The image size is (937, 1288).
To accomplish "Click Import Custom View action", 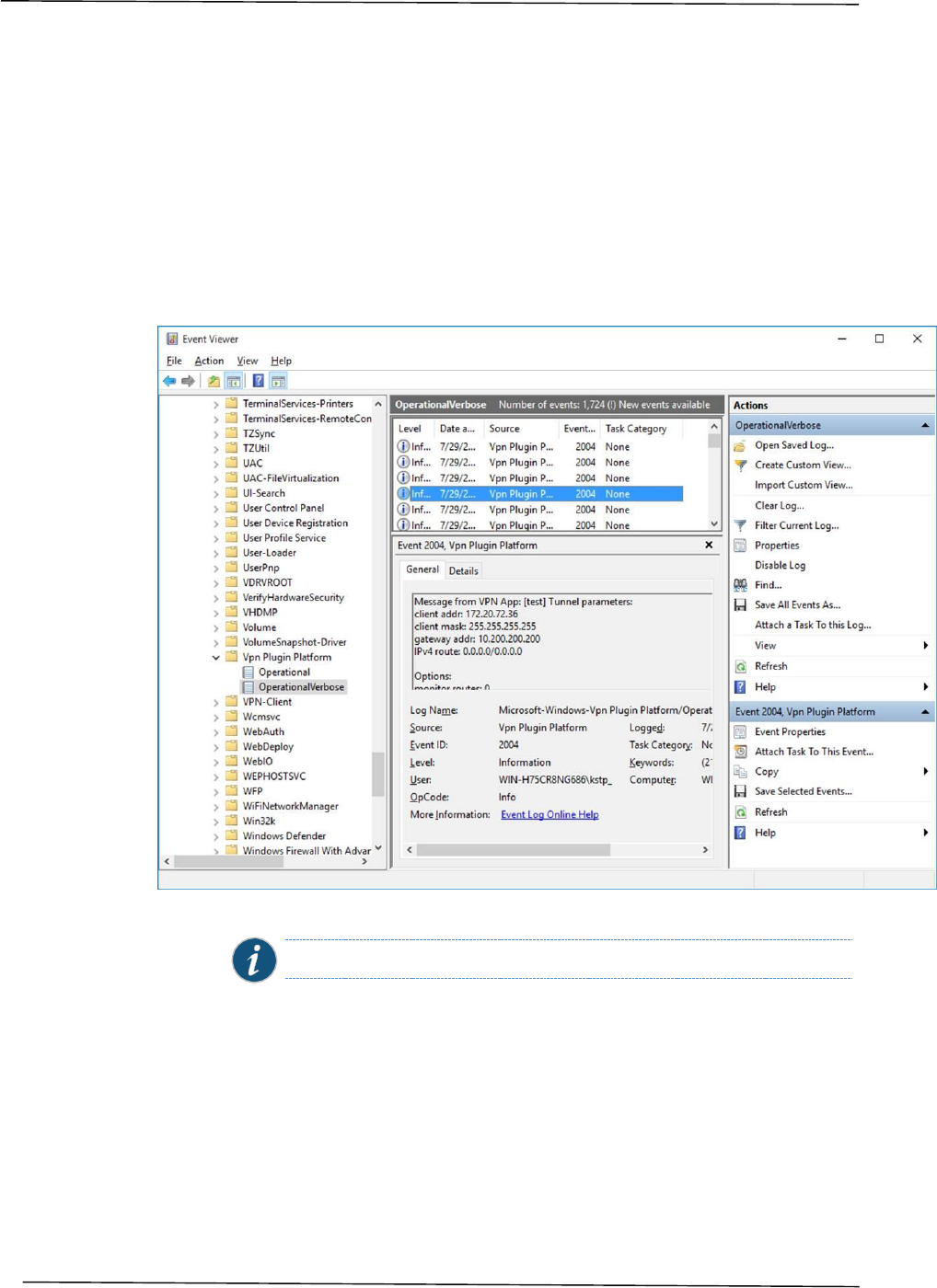I will 804,486.
